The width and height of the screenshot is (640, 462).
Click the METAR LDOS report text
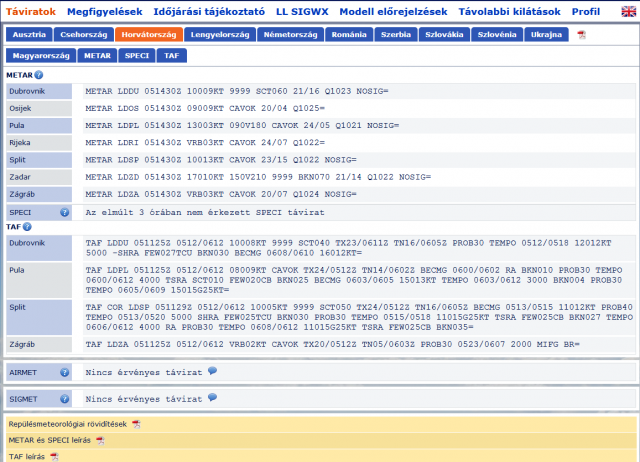(205, 108)
